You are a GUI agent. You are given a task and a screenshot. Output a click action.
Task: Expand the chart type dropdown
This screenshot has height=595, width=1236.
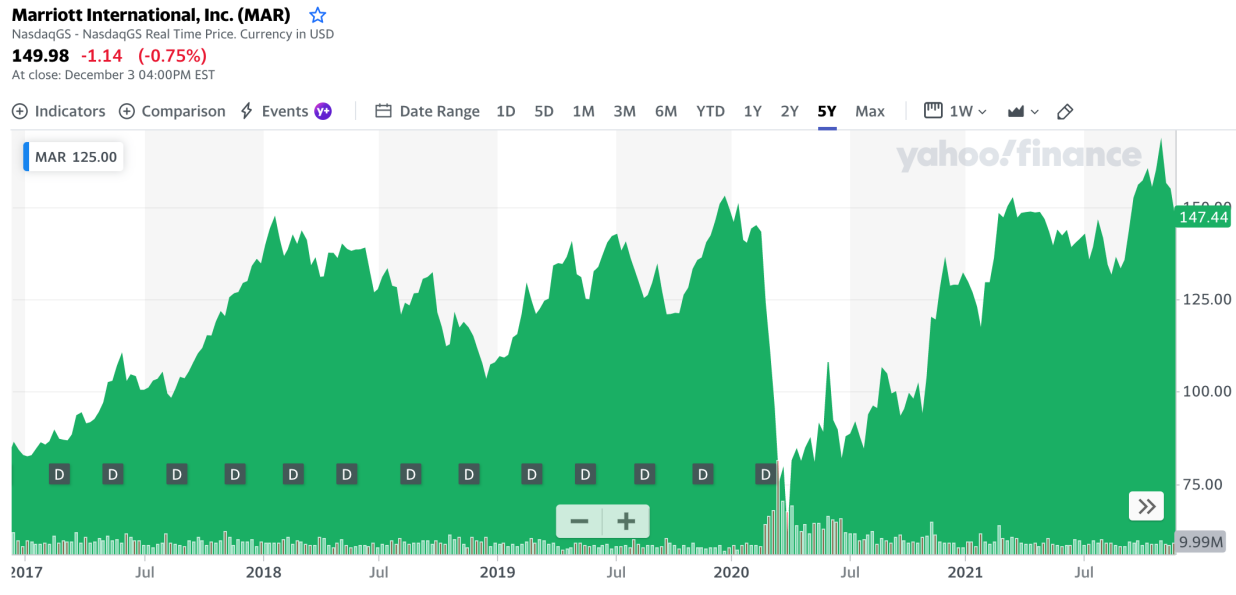click(x=1023, y=111)
